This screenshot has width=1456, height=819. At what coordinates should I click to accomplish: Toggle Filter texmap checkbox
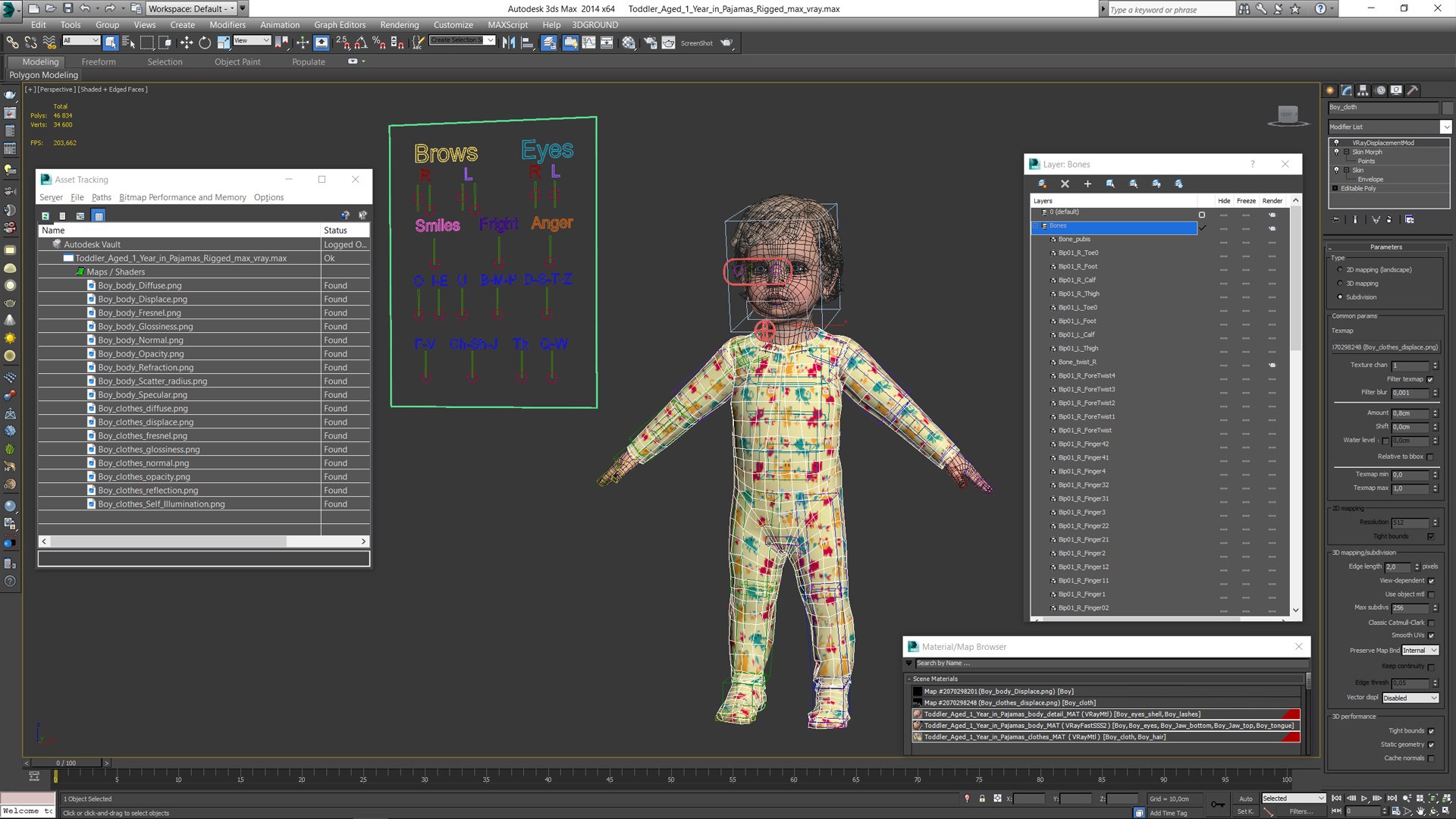click(1430, 379)
